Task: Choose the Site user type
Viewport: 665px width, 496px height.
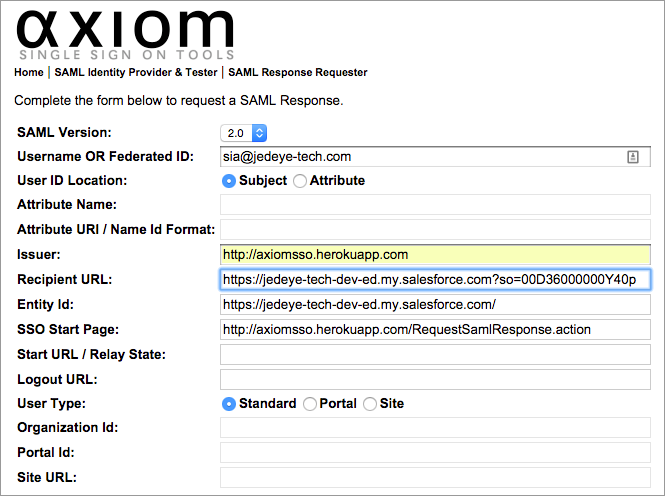Action: point(370,404)
